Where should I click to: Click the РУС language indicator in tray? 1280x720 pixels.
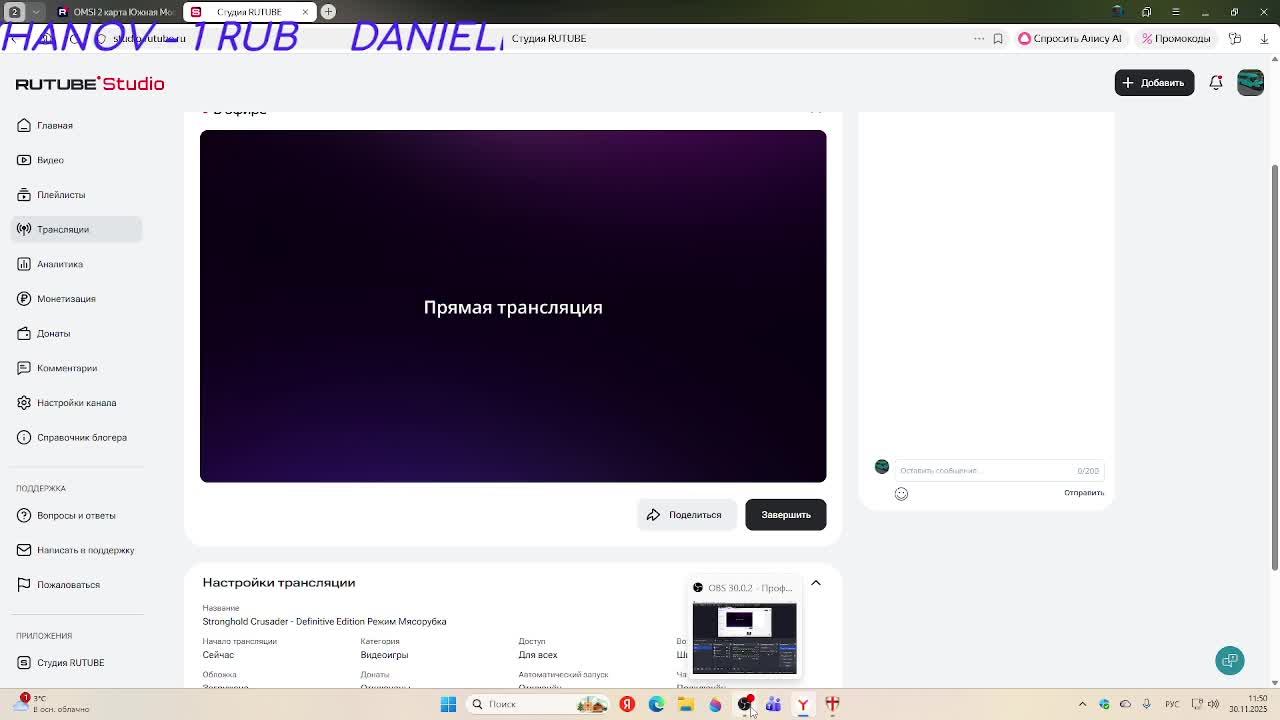[x=1172, y=704]
